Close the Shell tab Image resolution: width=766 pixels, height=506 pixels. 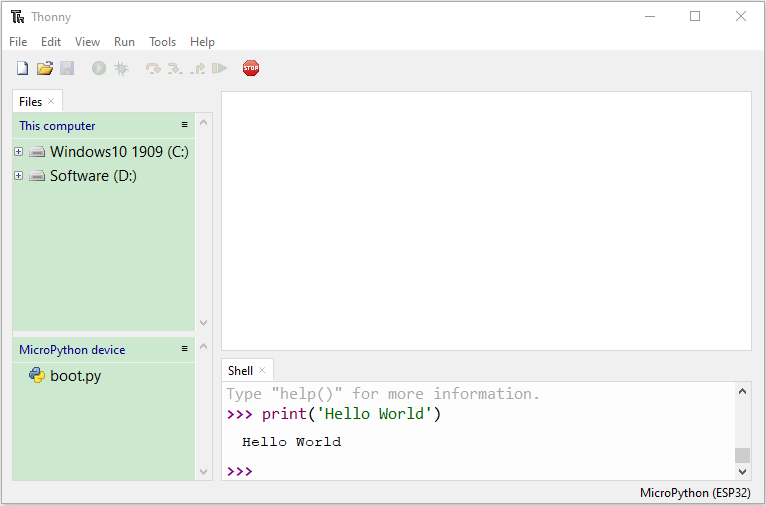tap(262, 370)
